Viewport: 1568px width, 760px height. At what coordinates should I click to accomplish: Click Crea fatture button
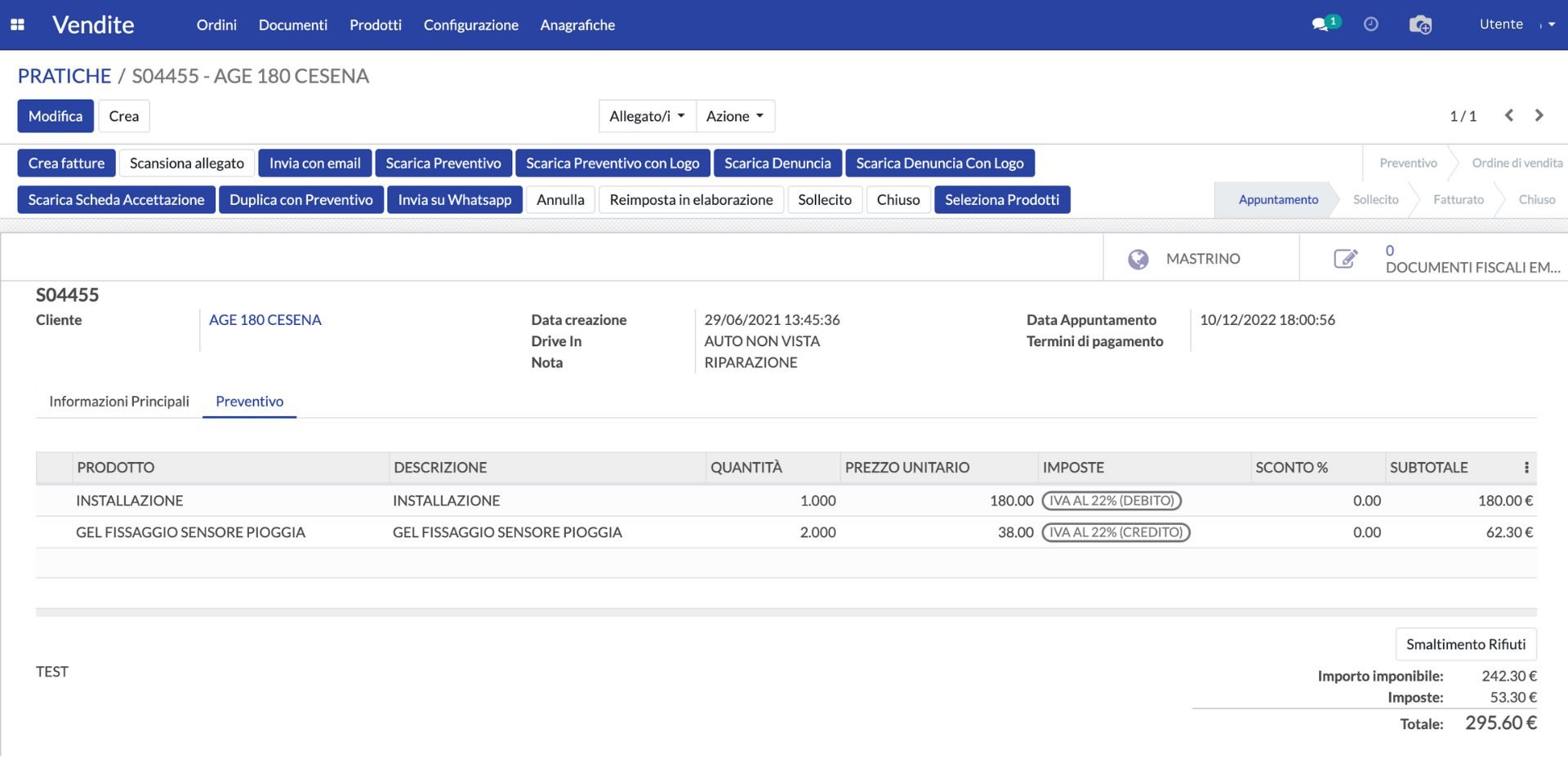pos(66,163)
